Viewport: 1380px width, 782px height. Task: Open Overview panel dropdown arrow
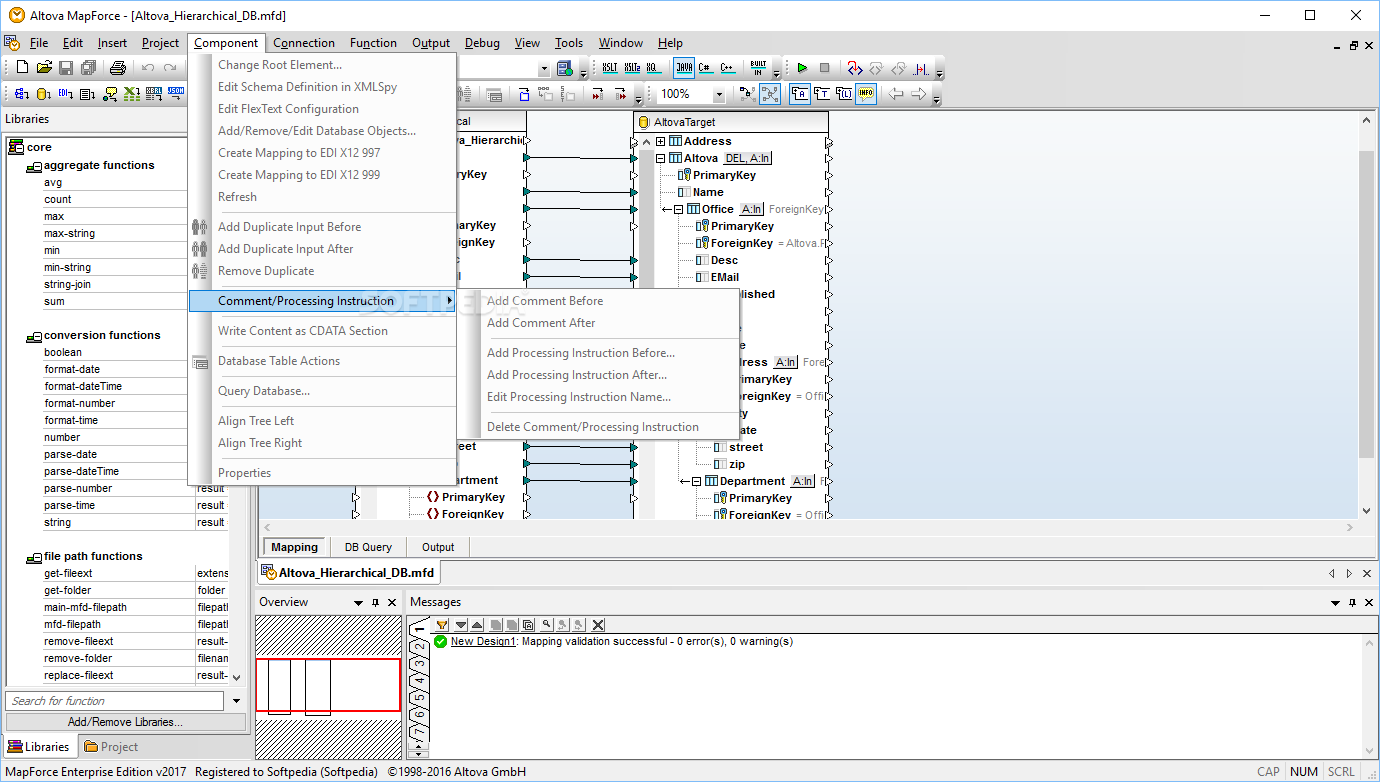click(x=359, y=603)
